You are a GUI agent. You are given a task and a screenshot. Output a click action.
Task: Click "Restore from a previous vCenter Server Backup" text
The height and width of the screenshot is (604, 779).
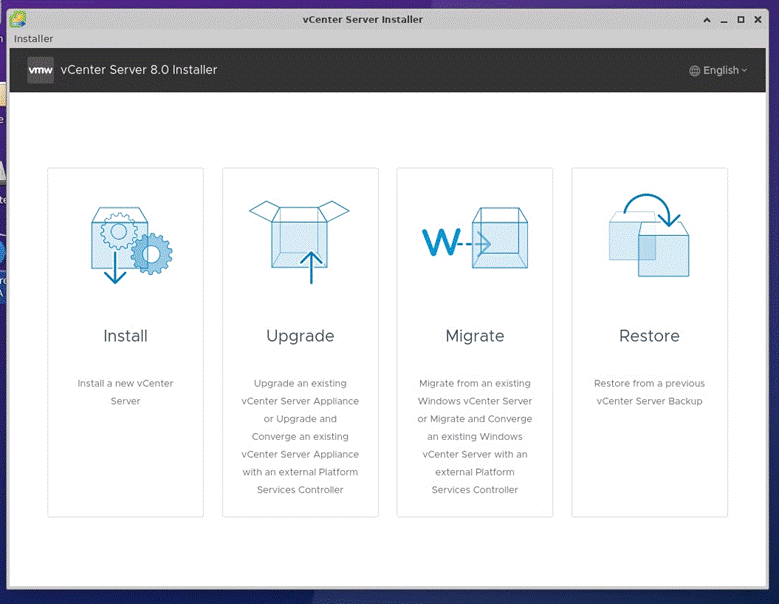tap(649, 392)
